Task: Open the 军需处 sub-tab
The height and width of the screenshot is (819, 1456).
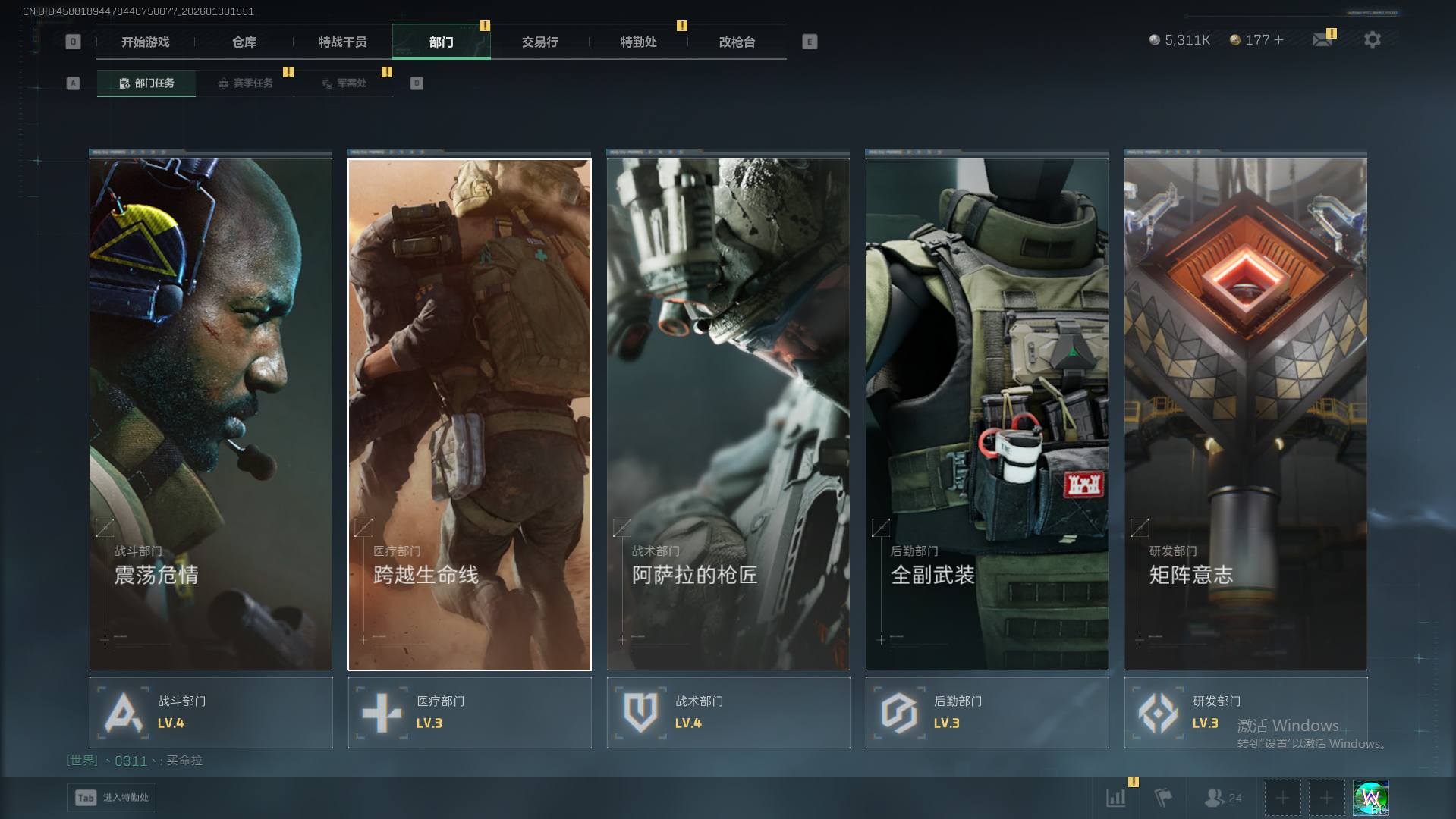Action: pos(344,83)
